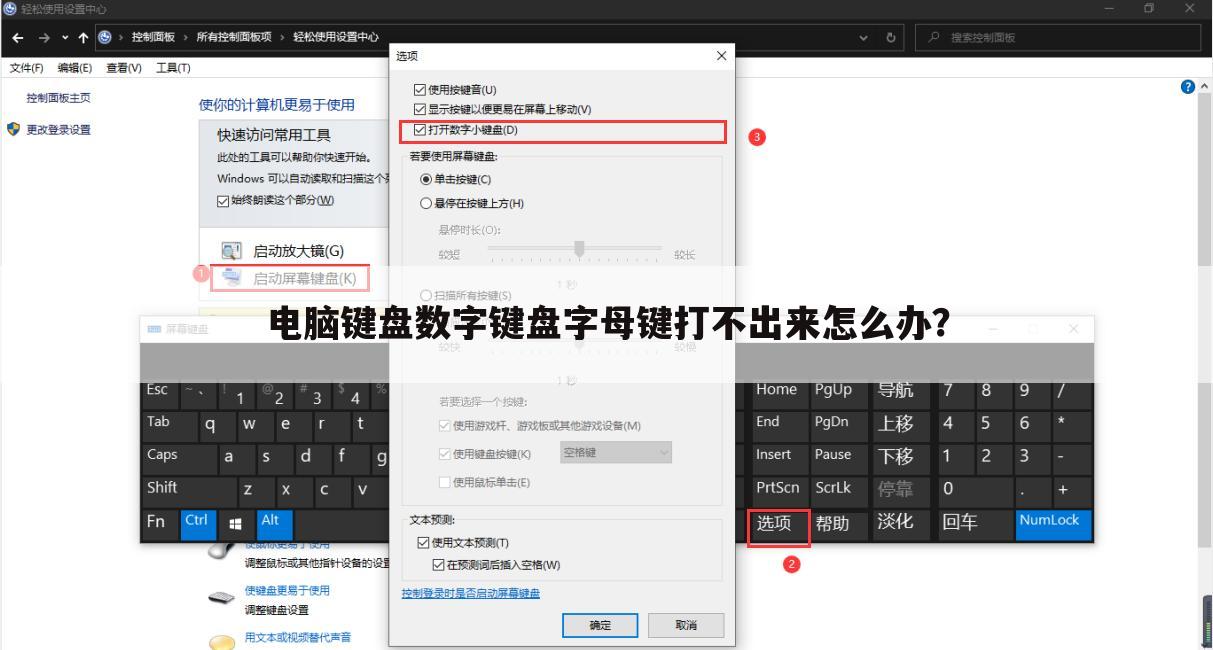Toggle 使用按键音 checkbox
1213x650 pixels.
420,90
